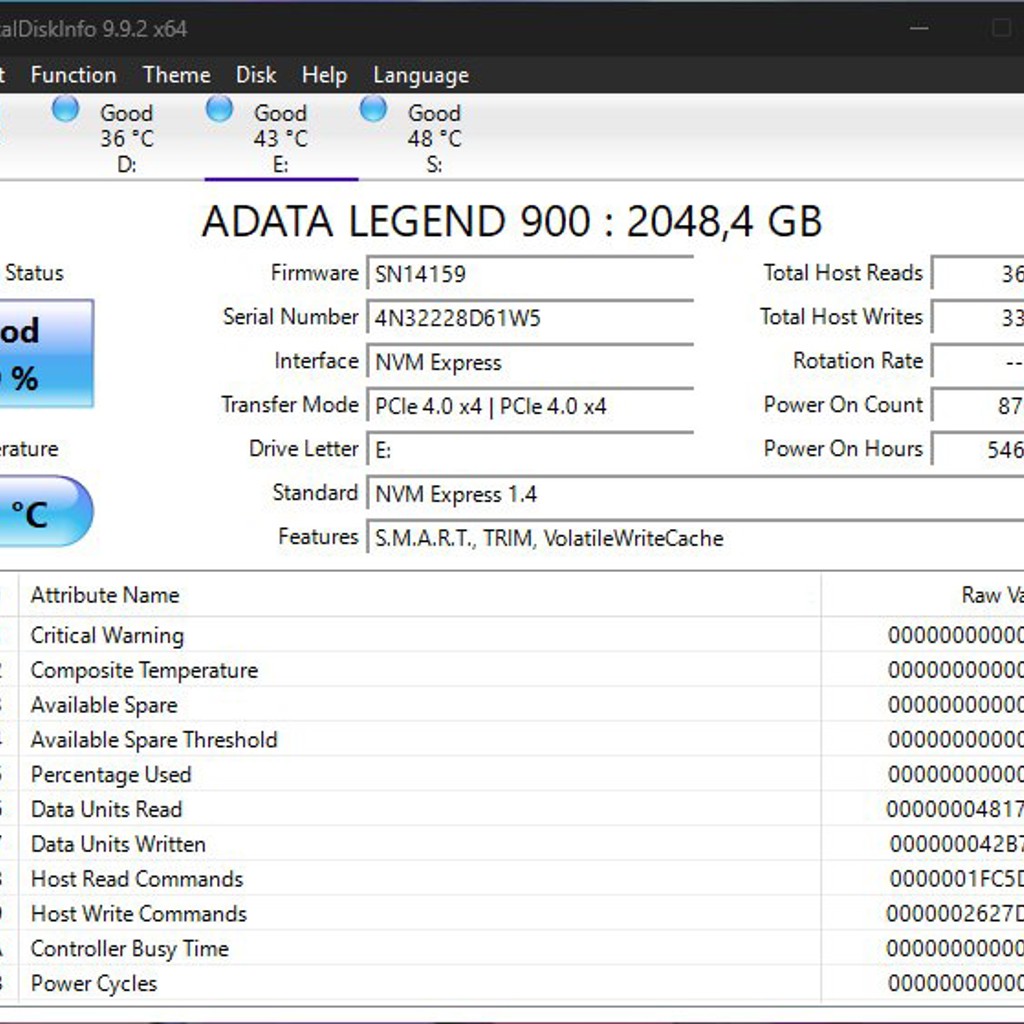The width and height of the screenshot is (1024, 1024).
Task: Click the Serial Number field 4N32228D61W5
Action: pos(530,317)
